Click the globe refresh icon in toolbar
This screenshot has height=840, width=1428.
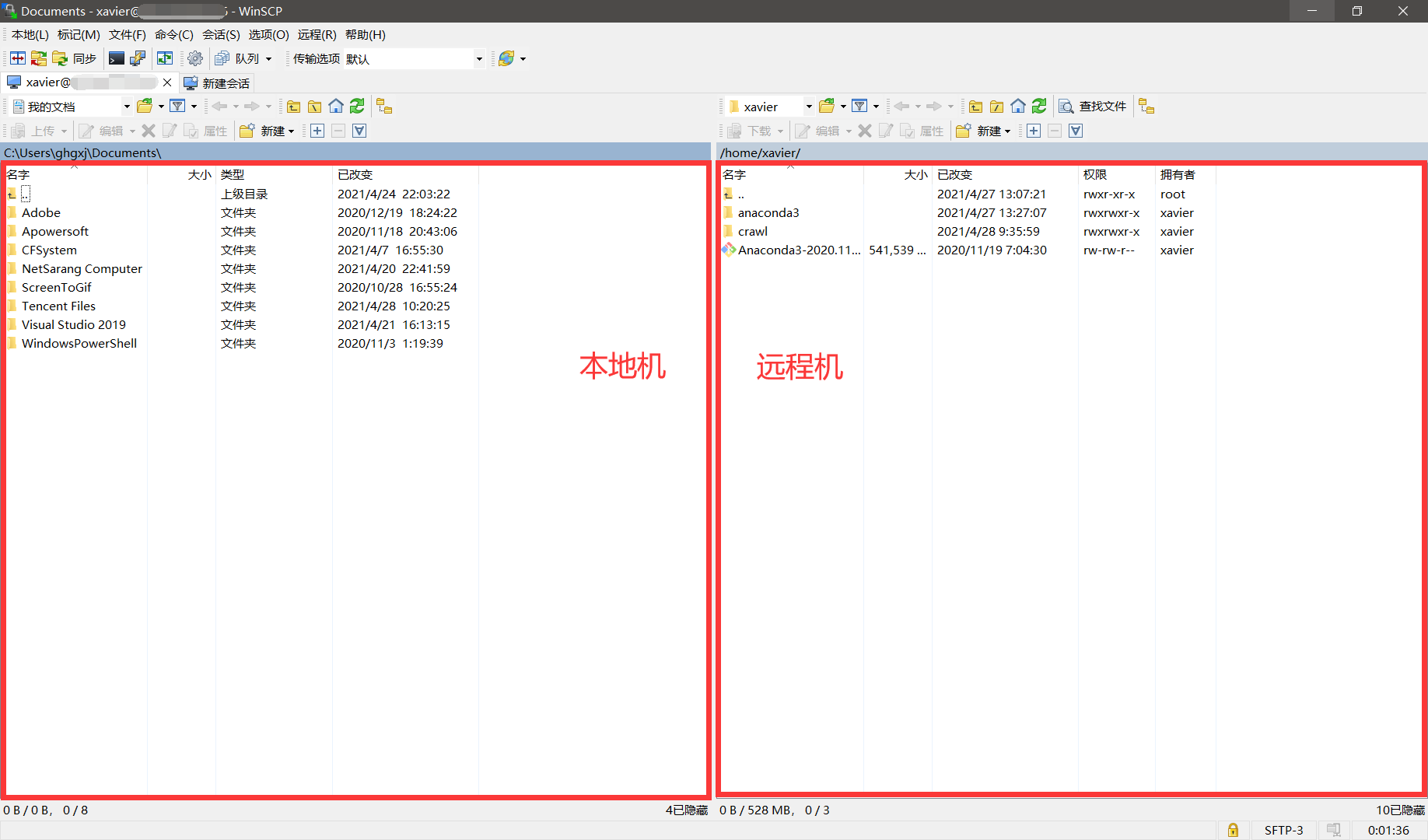click(x=506, y=58)
